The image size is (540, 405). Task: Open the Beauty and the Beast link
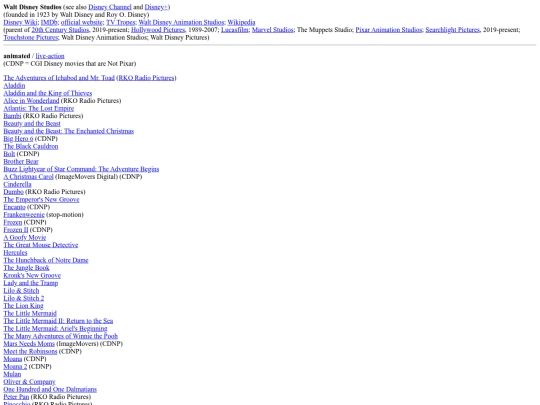point(32,123)
